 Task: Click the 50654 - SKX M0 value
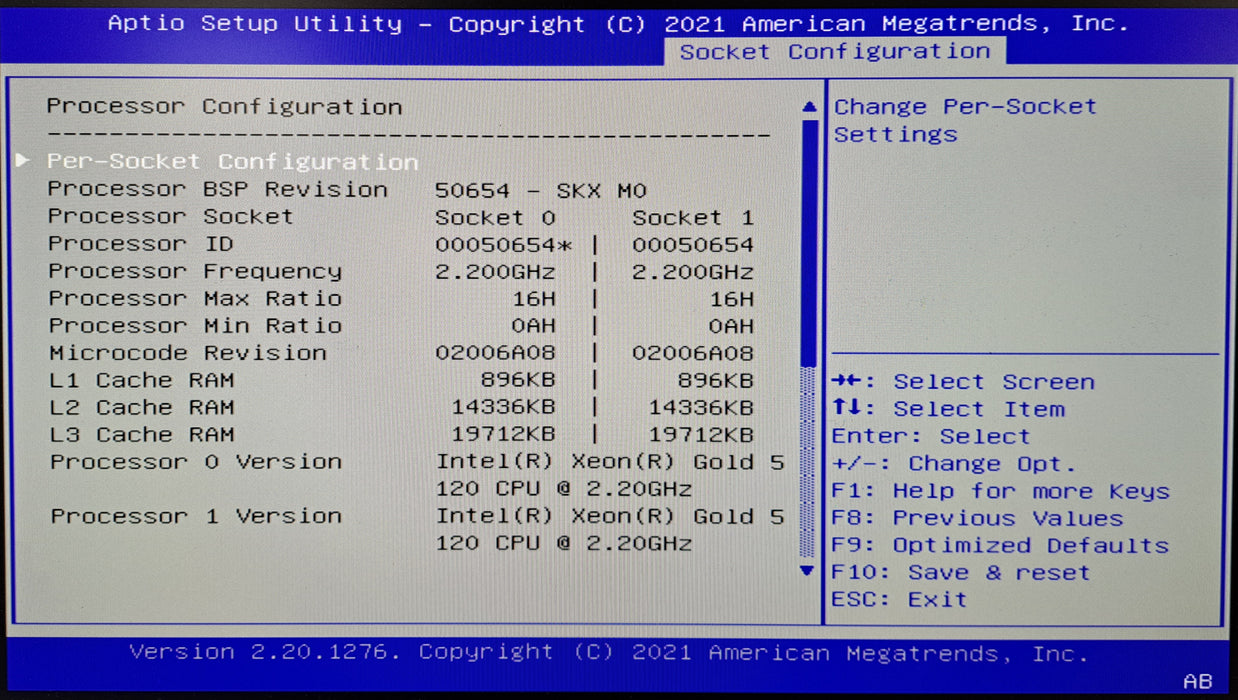pyautogui.click(x=541, y=190)
